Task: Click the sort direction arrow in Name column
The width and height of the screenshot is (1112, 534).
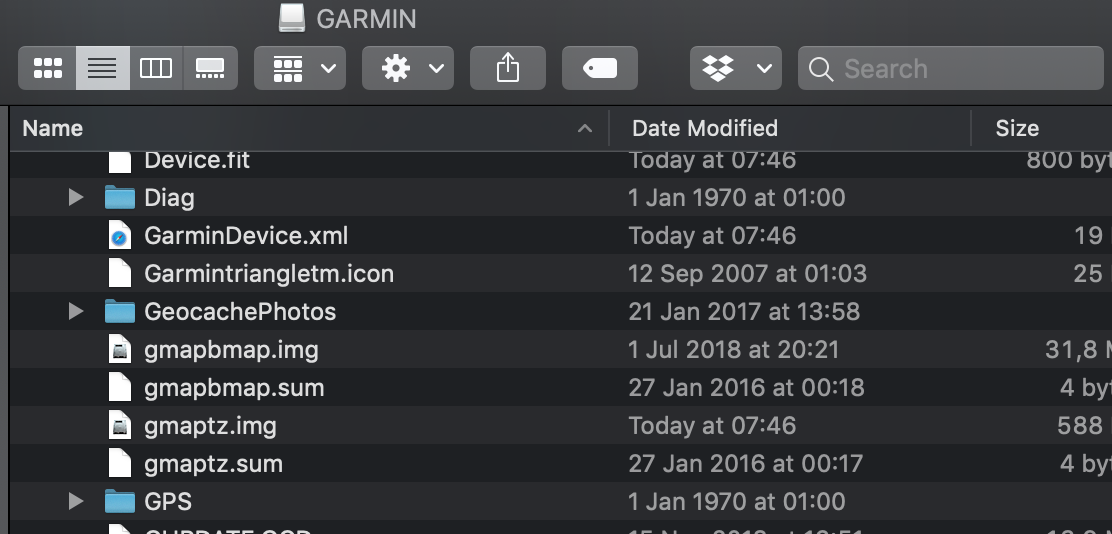Action: [584, 128]
